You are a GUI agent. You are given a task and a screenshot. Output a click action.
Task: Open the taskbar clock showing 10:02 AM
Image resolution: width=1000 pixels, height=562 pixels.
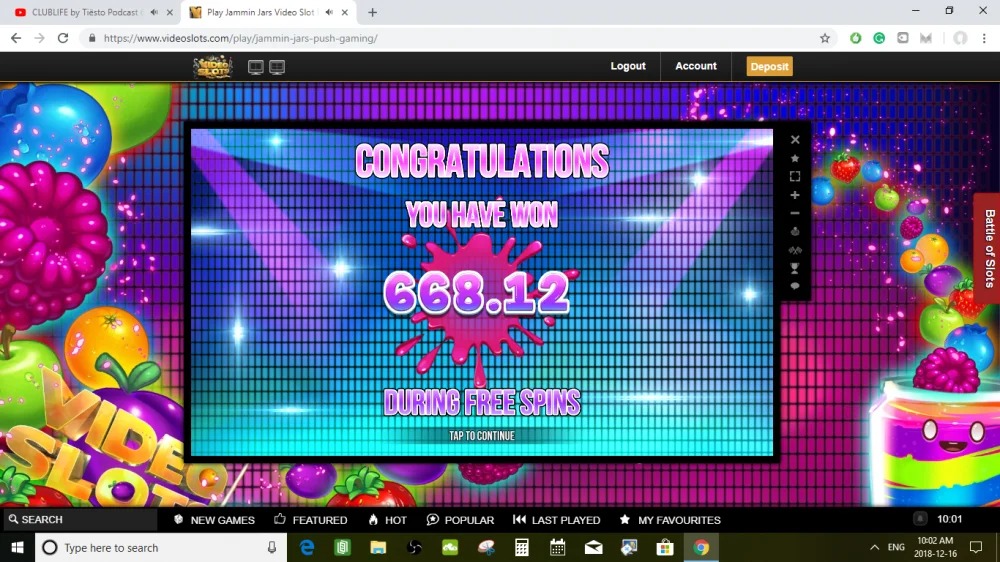point(936,547)
